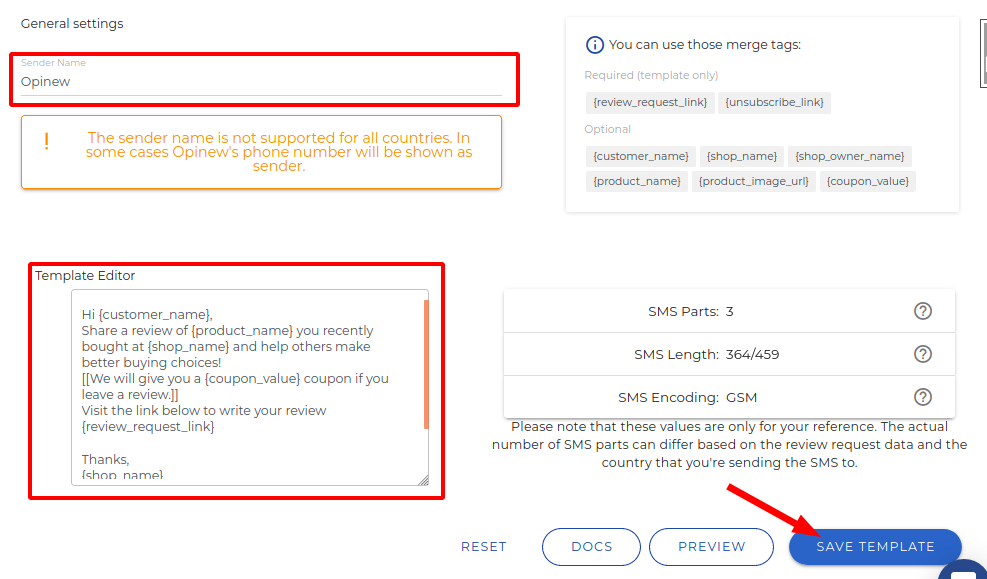Click the {product_image_url} merge tag

pyautogui.click(x=753, y=181)
